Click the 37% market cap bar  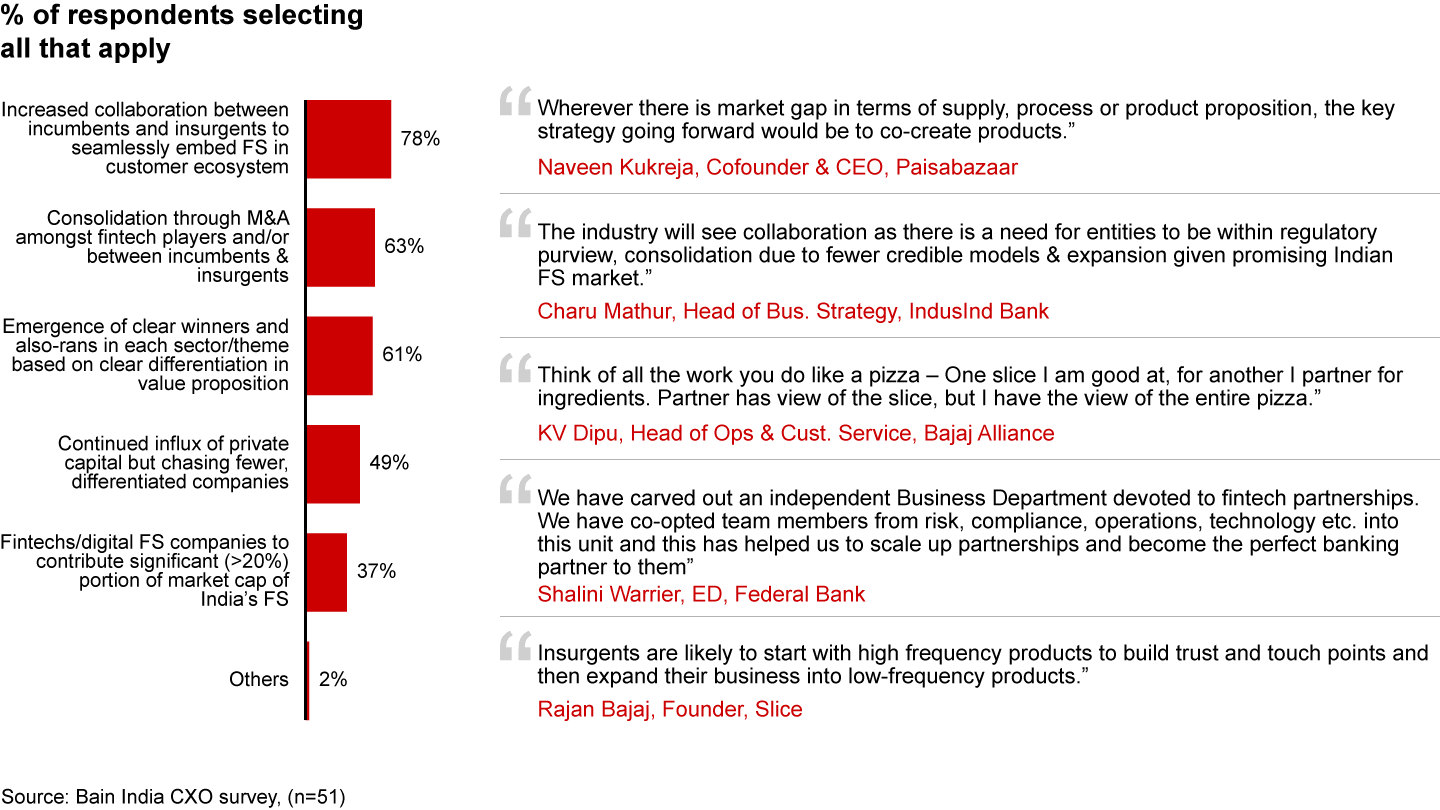point(327,571)
